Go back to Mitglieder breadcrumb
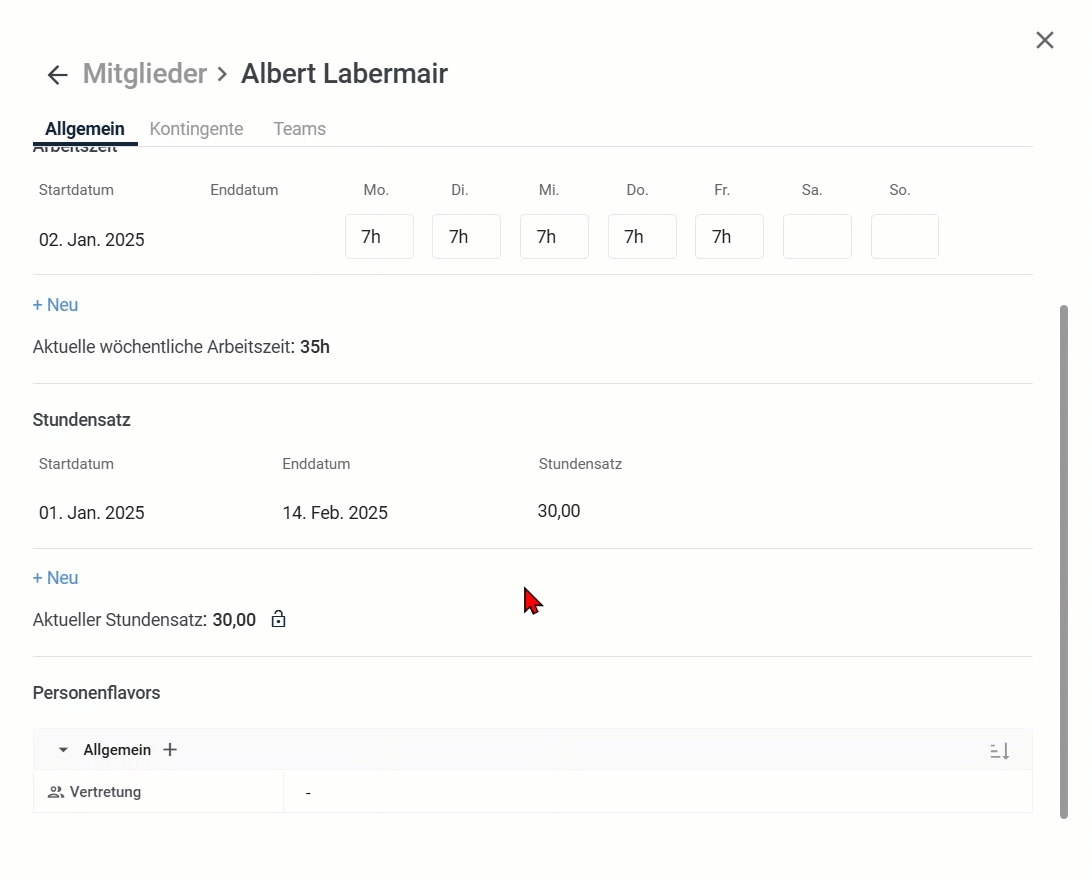The image size is (1092, 880). pos(145,74)
